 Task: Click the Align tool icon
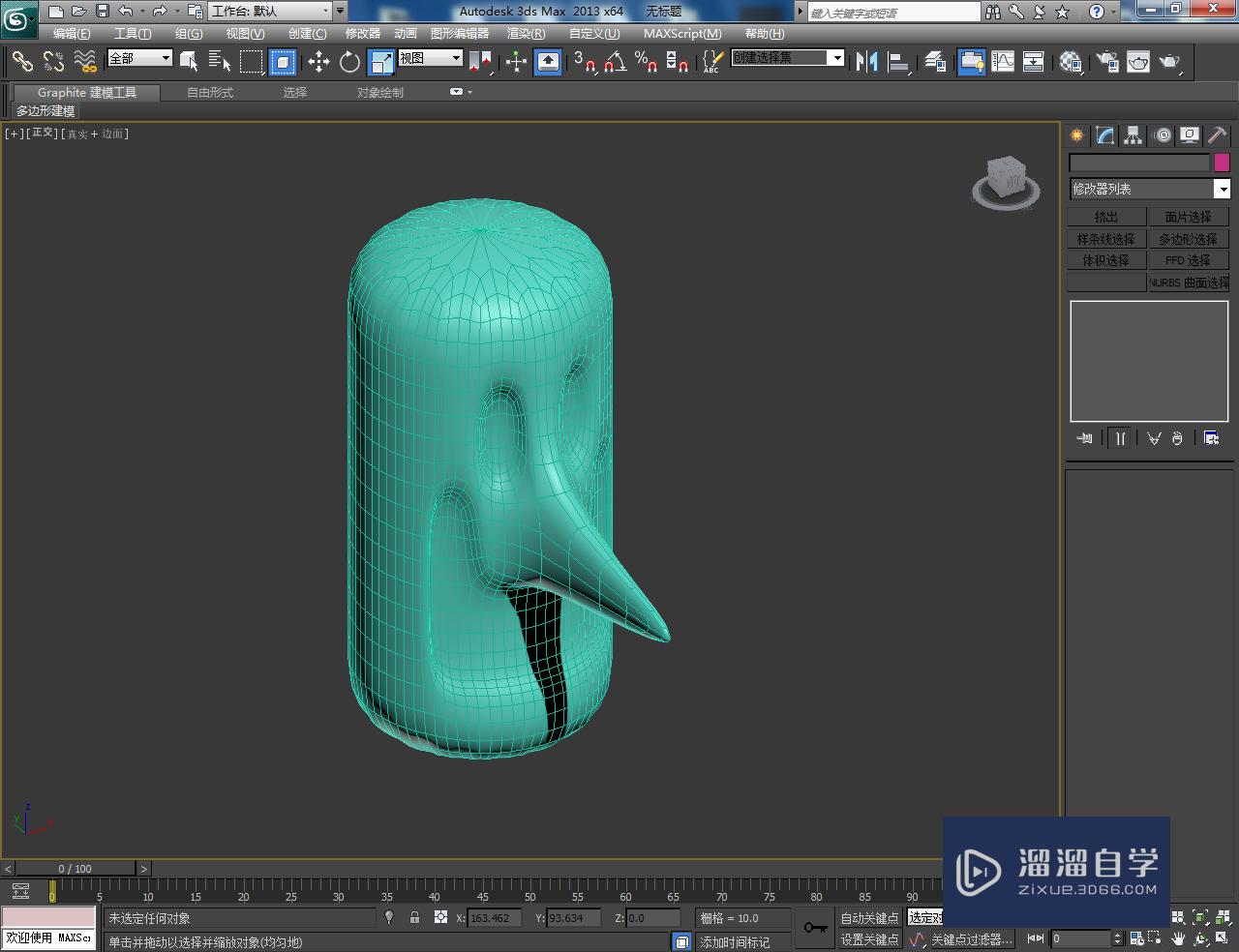tap(899, 62)
